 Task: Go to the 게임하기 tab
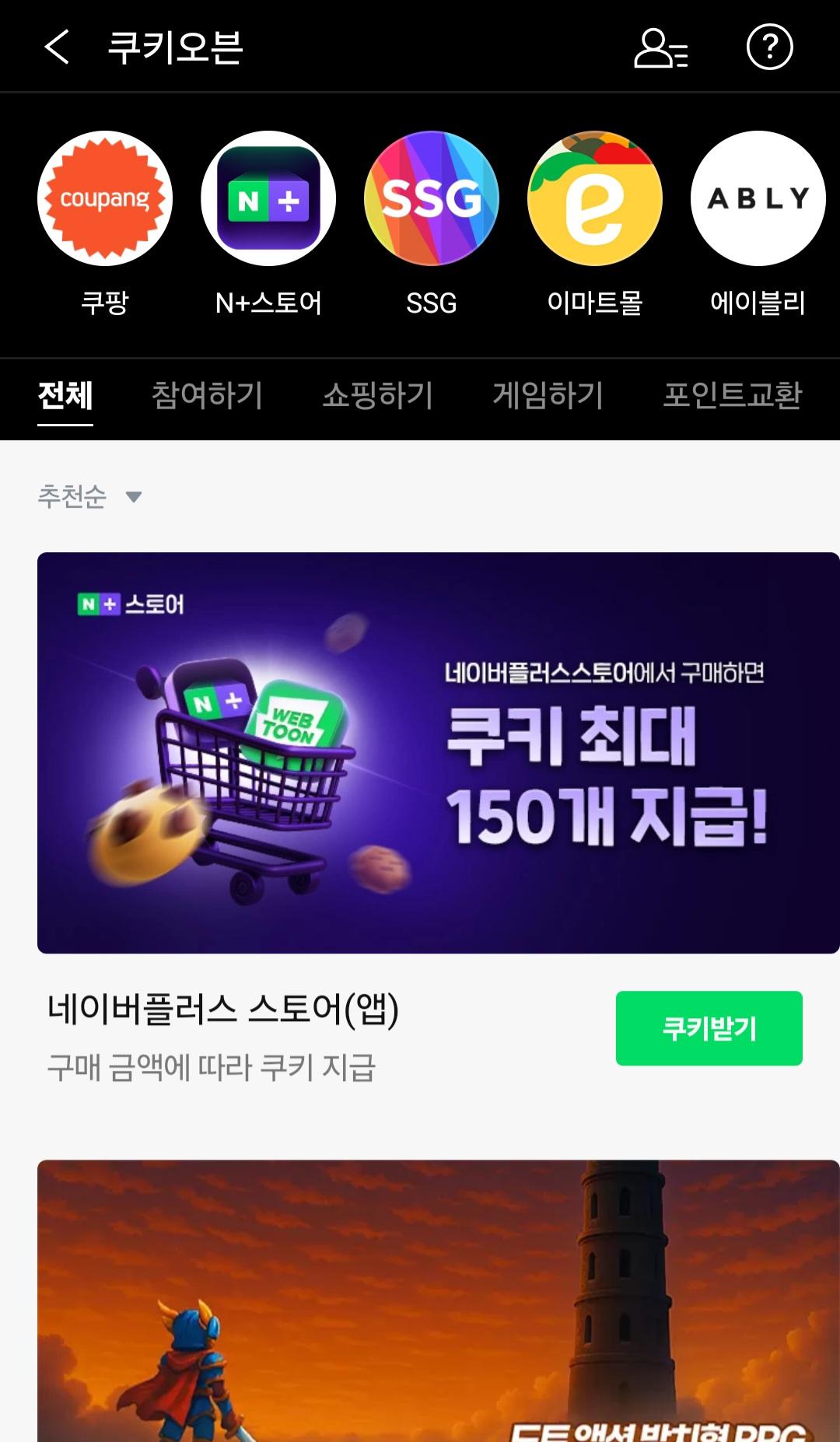[x=548, y=396]
